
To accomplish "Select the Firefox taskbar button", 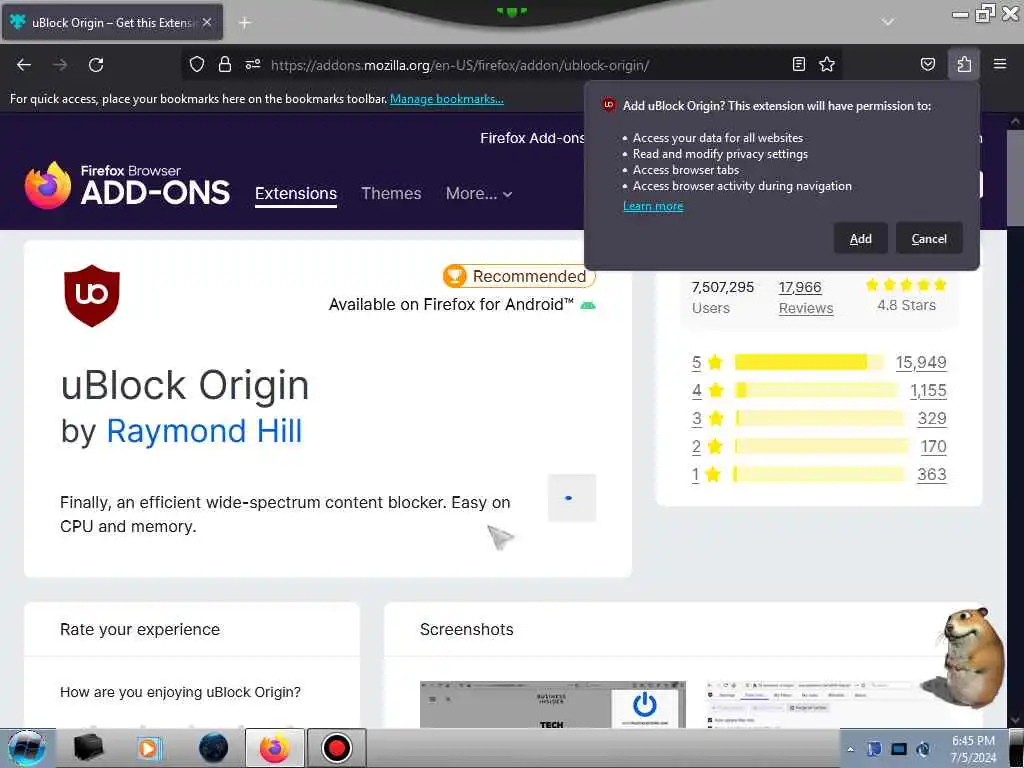I will [x=275, y=748].
